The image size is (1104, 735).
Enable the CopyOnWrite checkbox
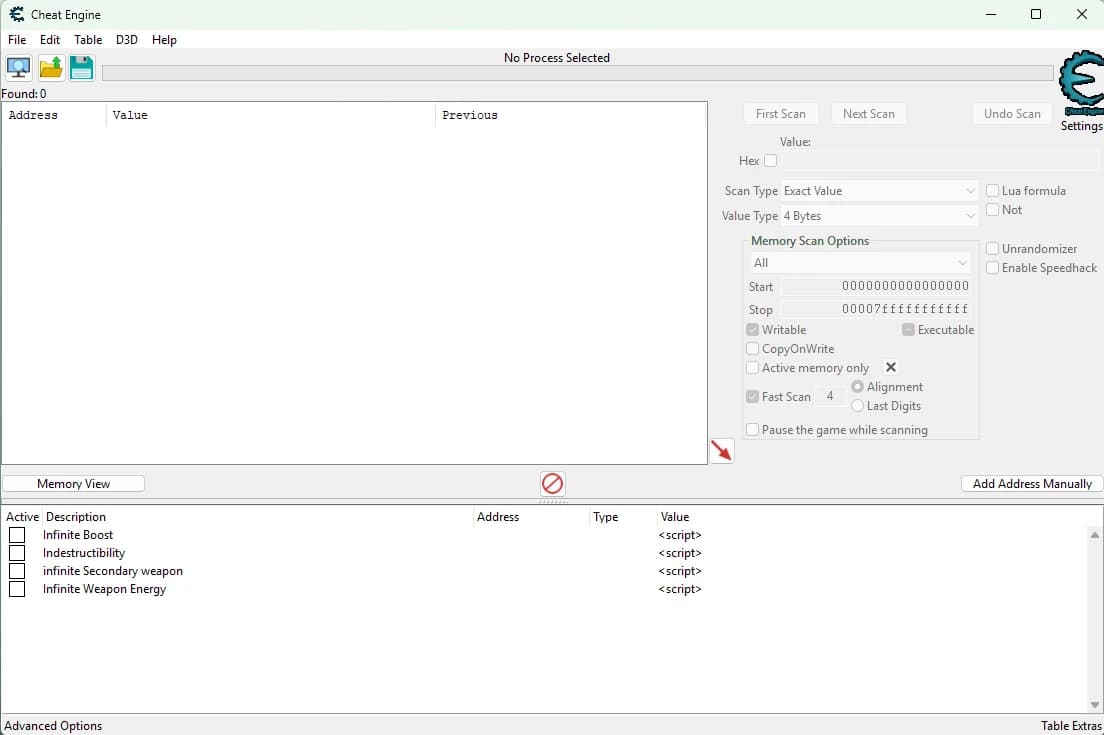point(753,348)
